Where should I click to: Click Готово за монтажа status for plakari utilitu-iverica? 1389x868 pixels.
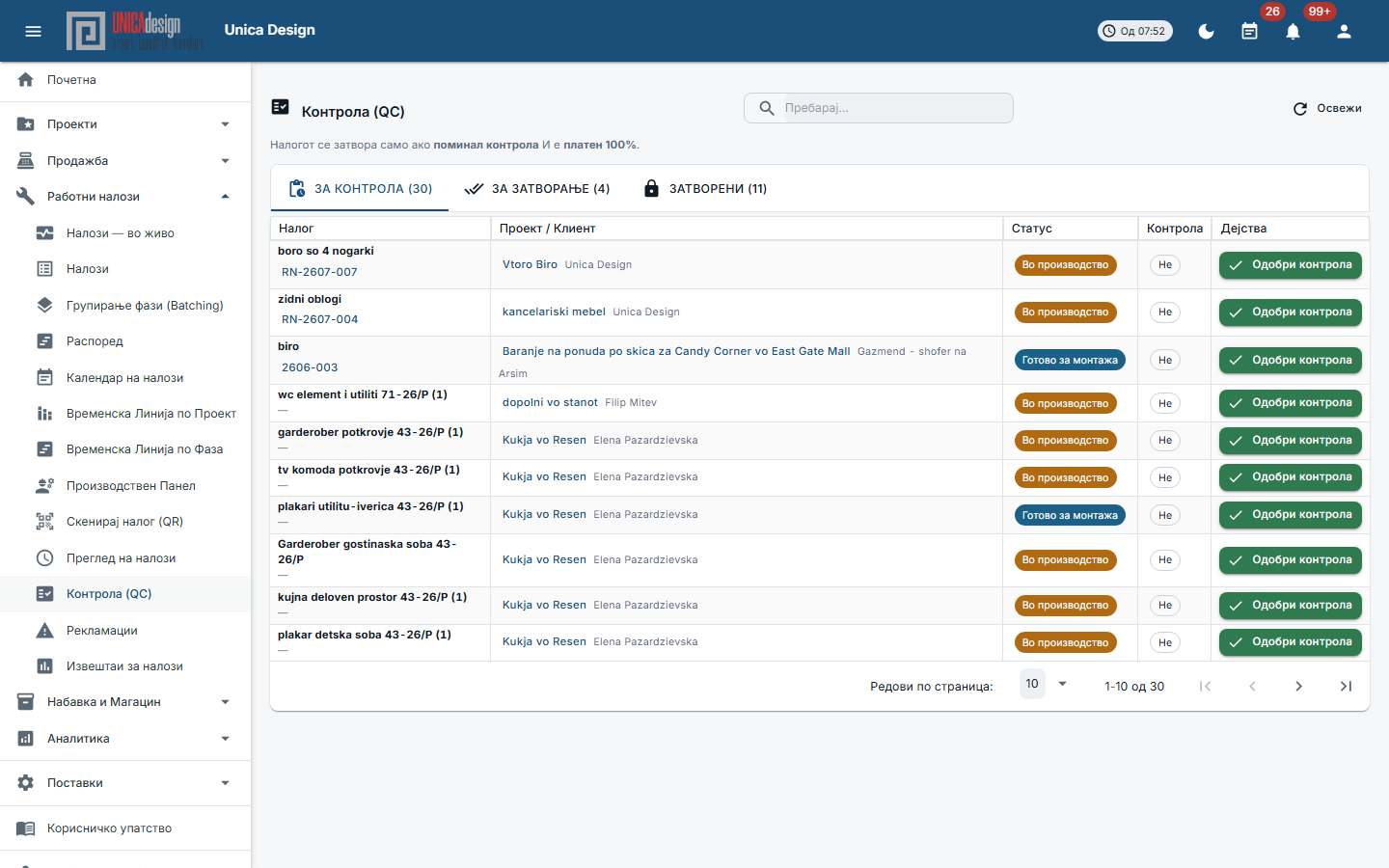click(x=1070, y=515)
